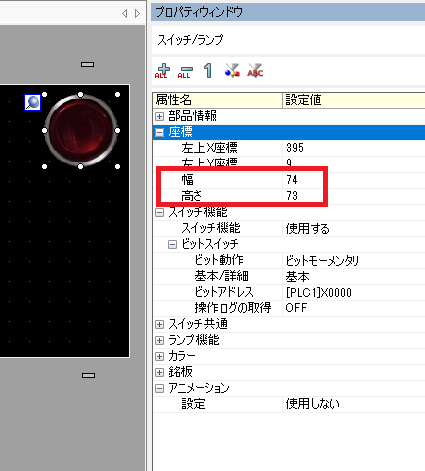The height and width of the screenshot is (471, 425).
Task: Collapse the 座標 section
Action: [160, 132]
